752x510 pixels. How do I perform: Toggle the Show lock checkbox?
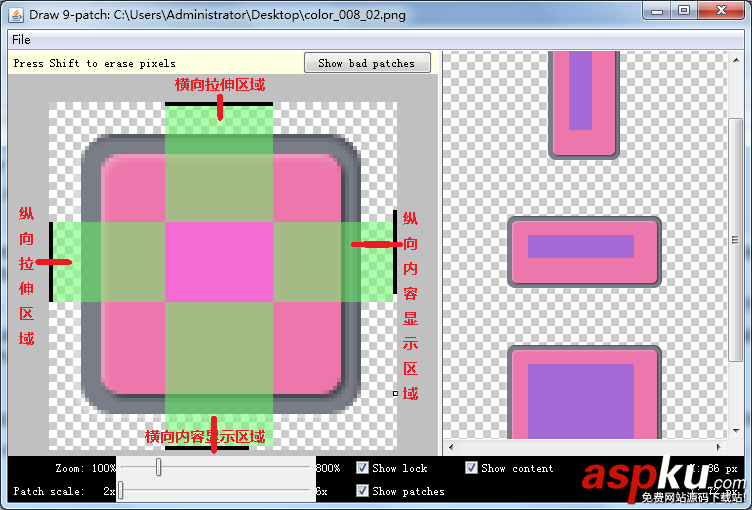pos(363,468)
